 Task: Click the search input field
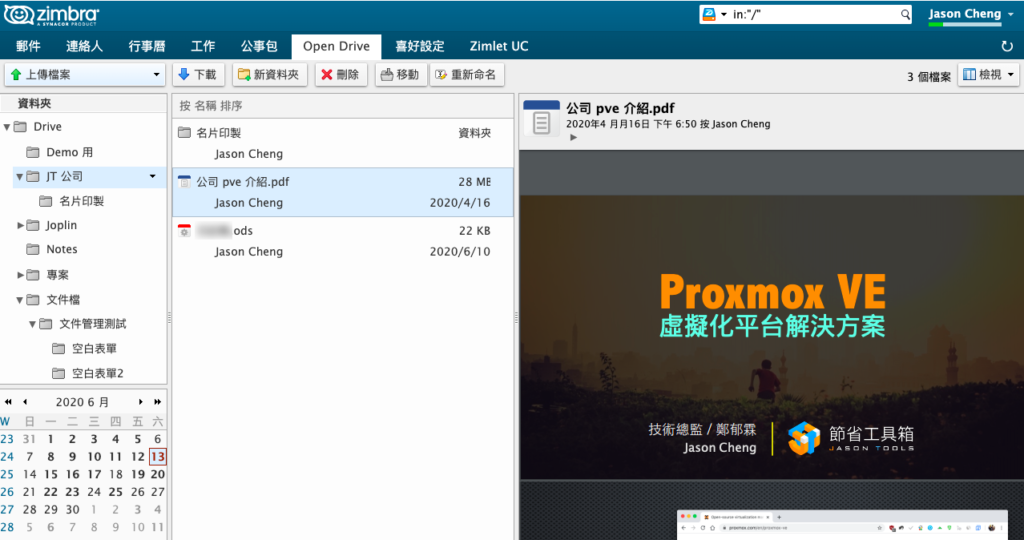[815, 14]
